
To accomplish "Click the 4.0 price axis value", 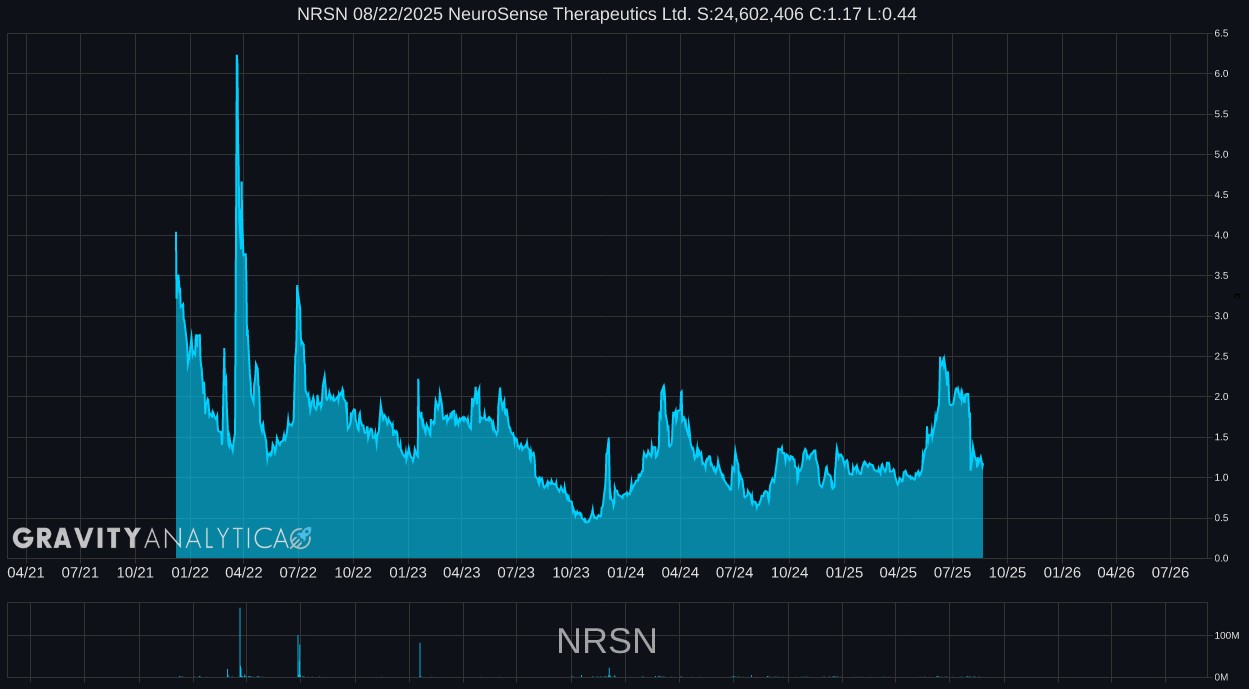I will (1221, 235).
